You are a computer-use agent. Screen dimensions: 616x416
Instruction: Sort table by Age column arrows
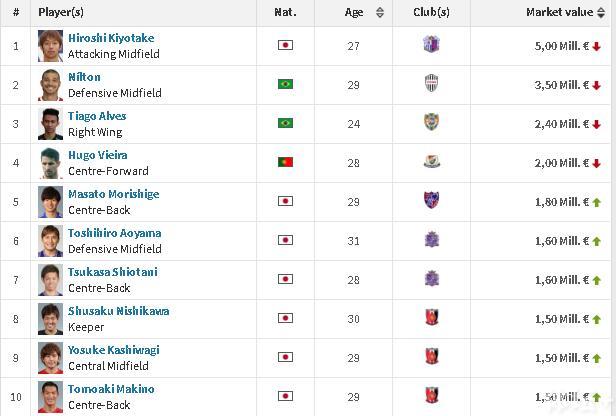coord(380,13)
